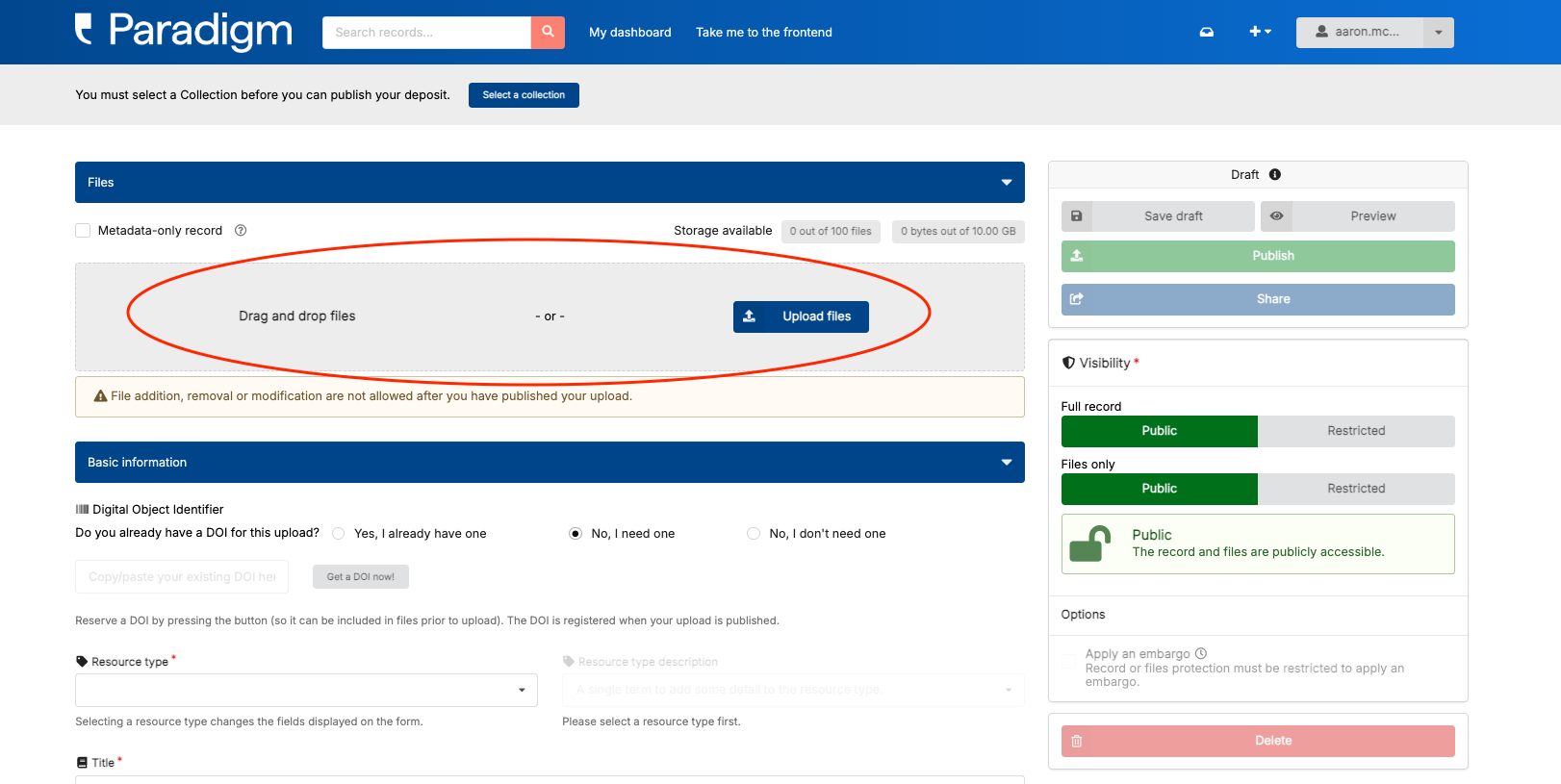Click Take me to the frontend
1561x784 pixels.
(764, 32)
